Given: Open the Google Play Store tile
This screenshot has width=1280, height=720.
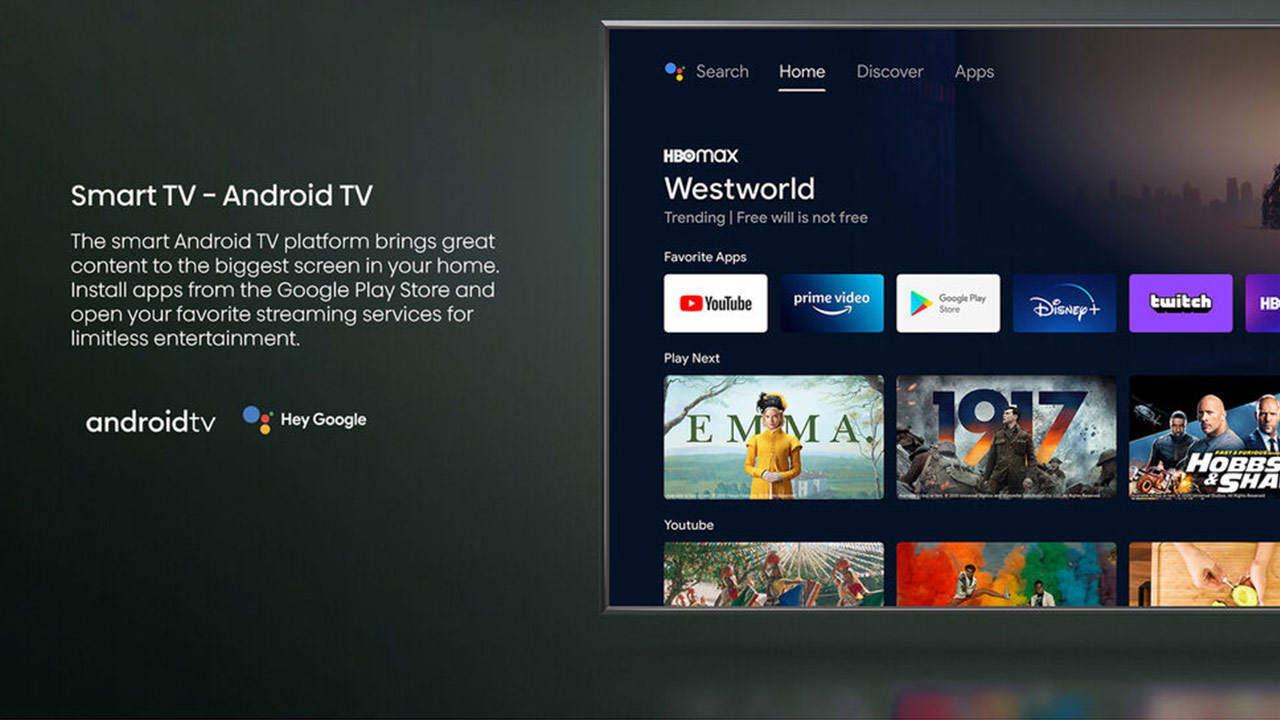Looking at the screenshot, I should click(x=947, y=303).
